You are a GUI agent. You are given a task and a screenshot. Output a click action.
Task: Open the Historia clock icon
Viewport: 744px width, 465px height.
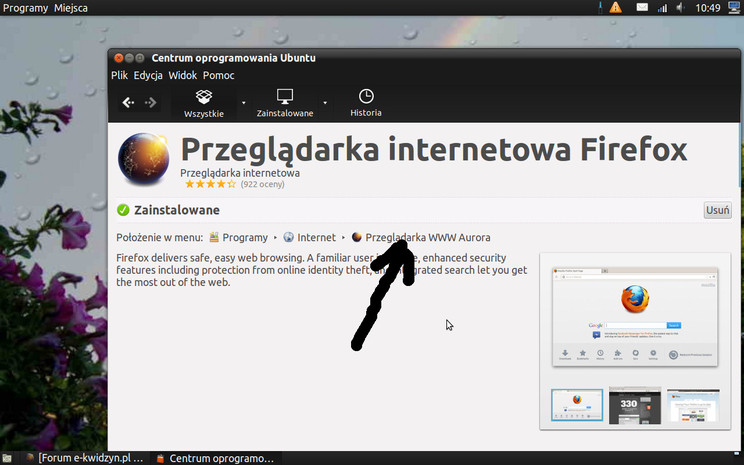coord(366,102)
